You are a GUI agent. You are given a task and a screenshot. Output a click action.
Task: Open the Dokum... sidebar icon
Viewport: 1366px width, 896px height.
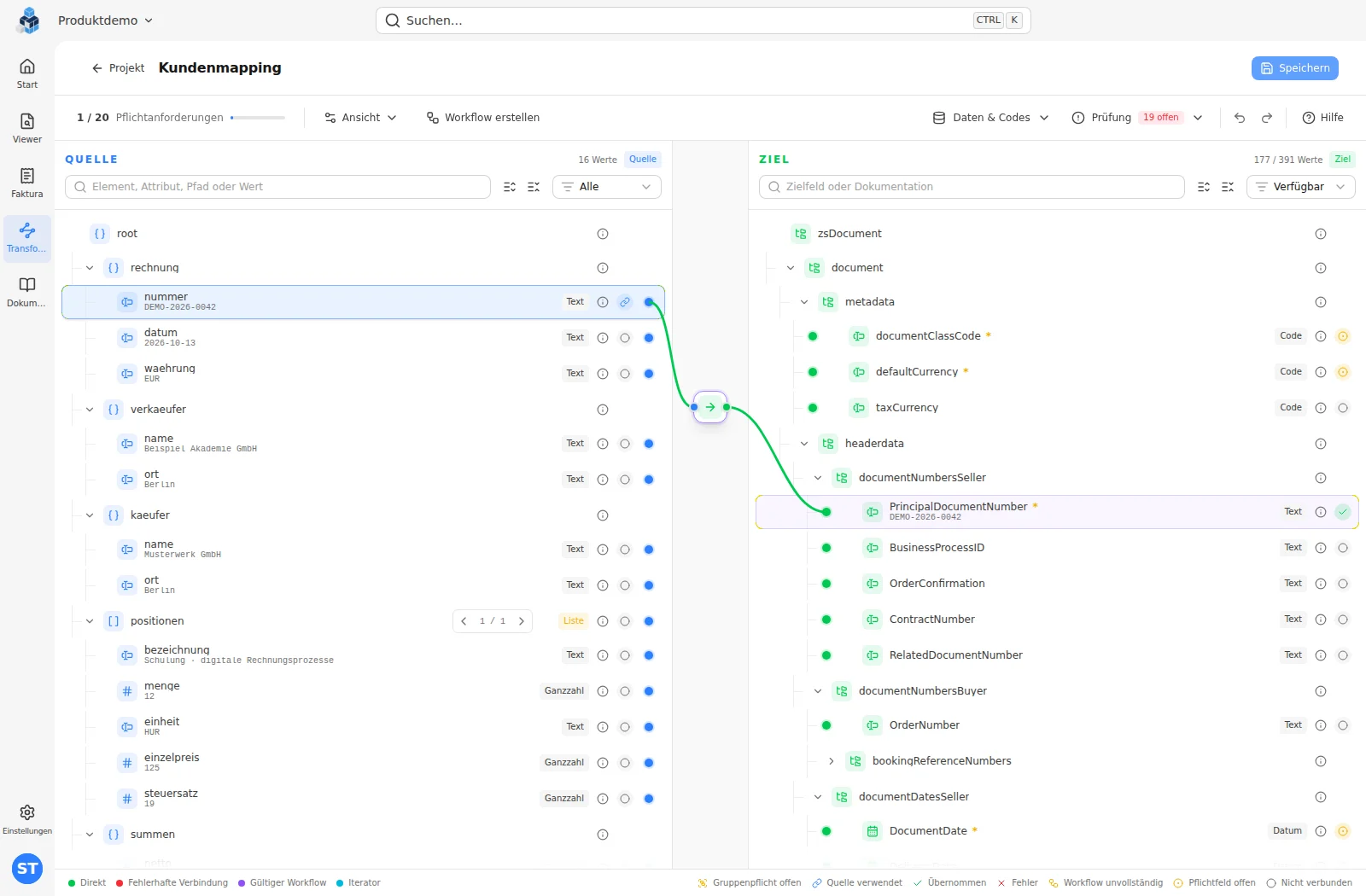point(27,292)
